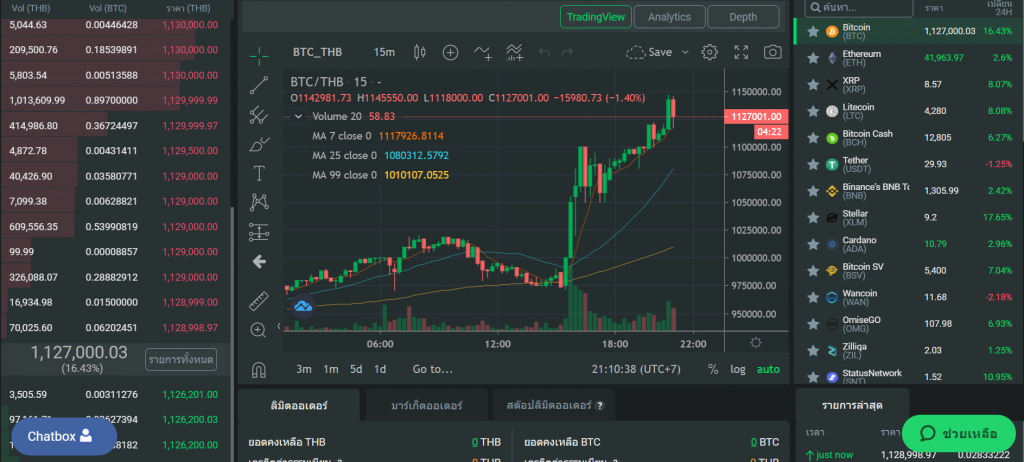Favorite XRP with its star
Image resolution: width=1024 pixels, height=462 pixels.
pos(813,84)
